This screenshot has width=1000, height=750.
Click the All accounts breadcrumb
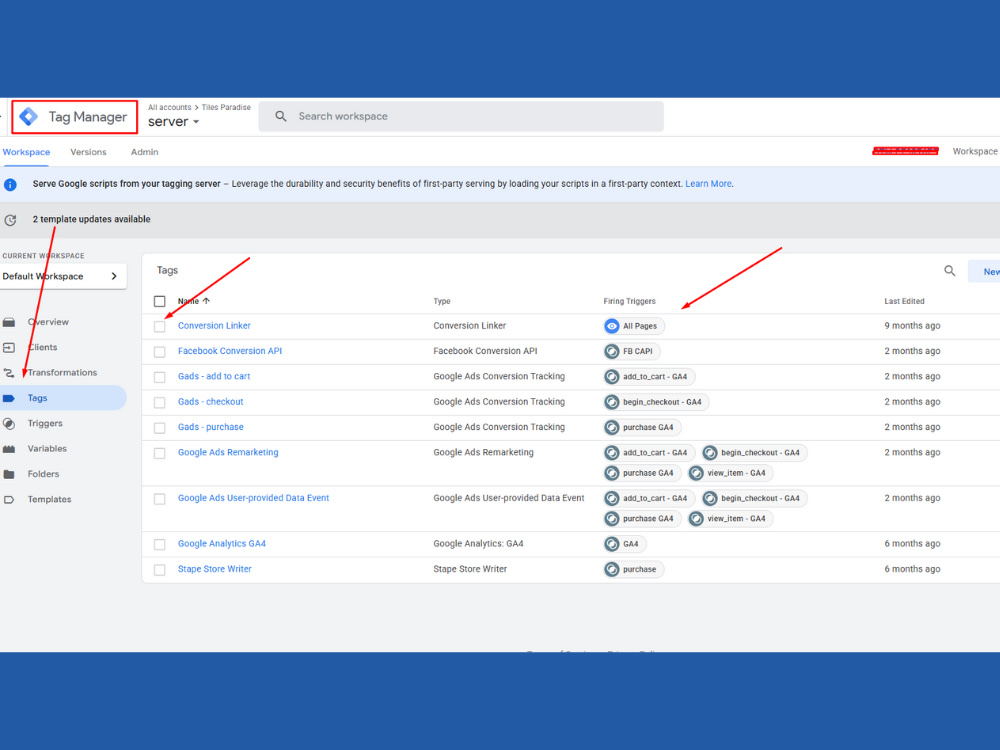pyautogui.click(x=169, y=107)
